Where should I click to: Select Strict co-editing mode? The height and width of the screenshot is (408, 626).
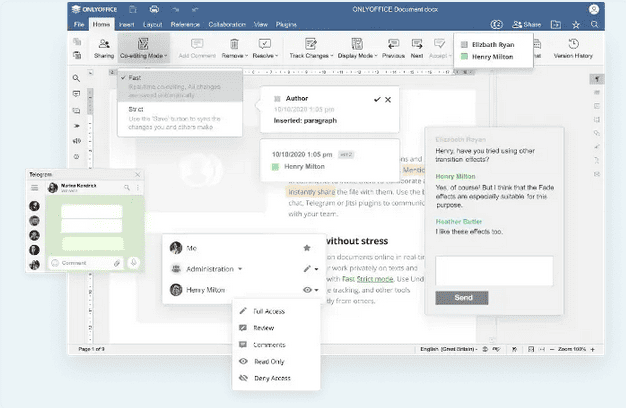click(x=180, y=118)
